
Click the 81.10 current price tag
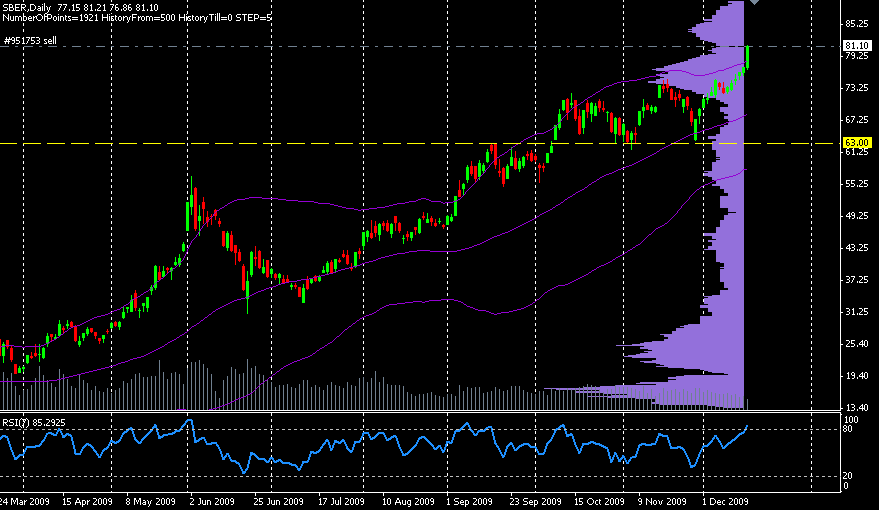pos(855,46)
